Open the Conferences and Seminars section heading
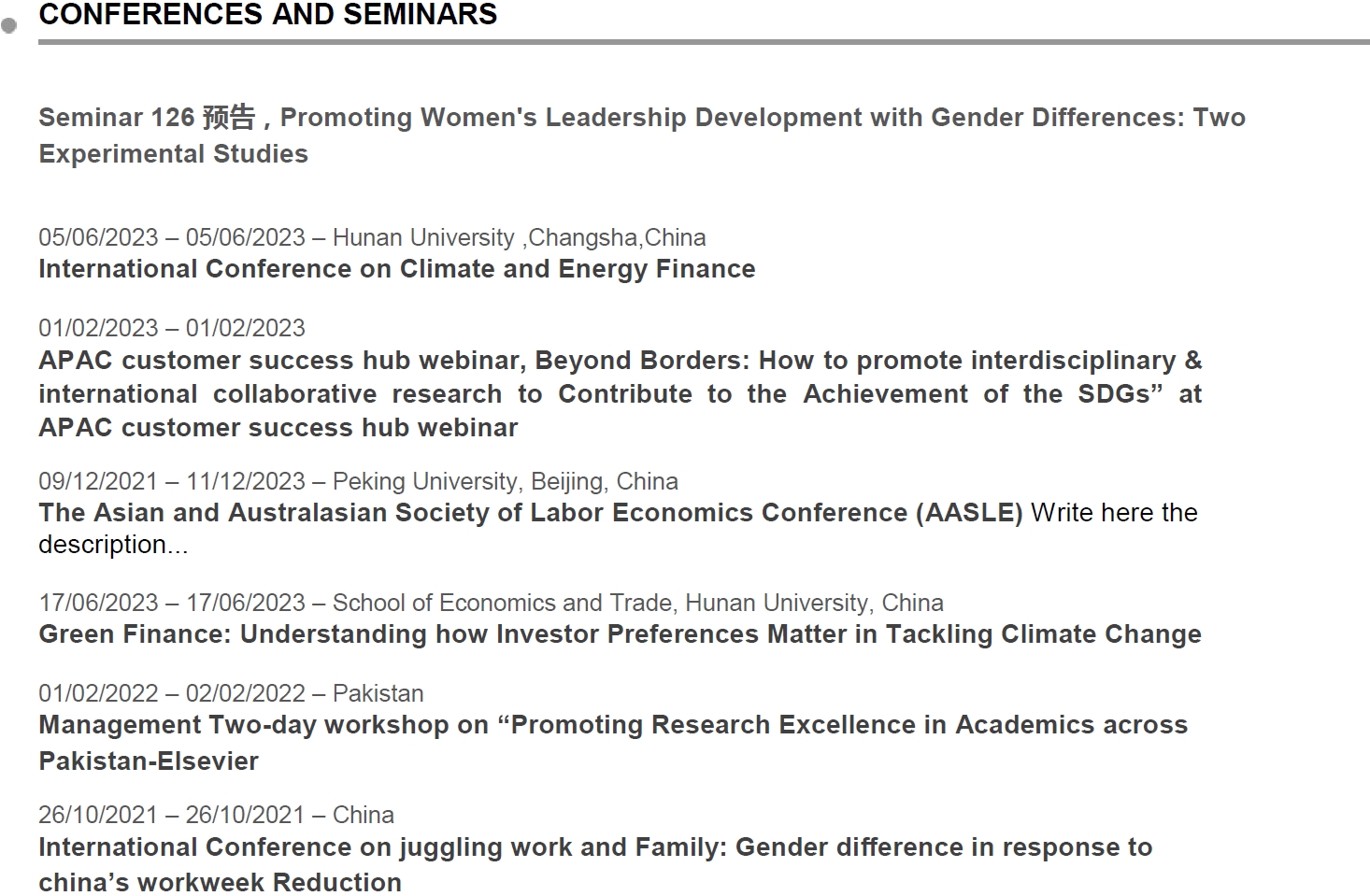Screen dimensions: 1370x896 point(268,15)
